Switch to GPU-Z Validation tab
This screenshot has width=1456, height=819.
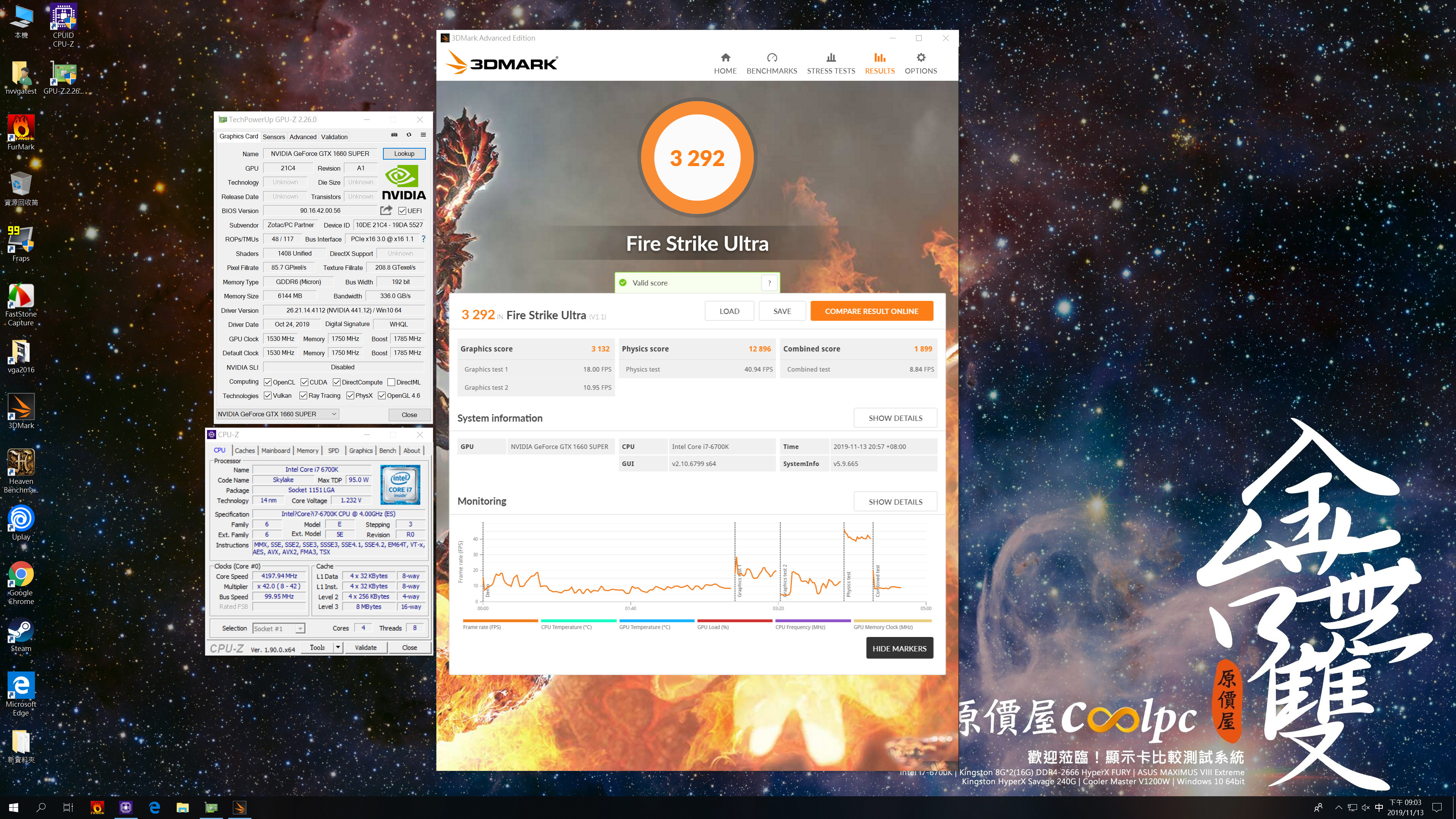click(x=334, y=137)
